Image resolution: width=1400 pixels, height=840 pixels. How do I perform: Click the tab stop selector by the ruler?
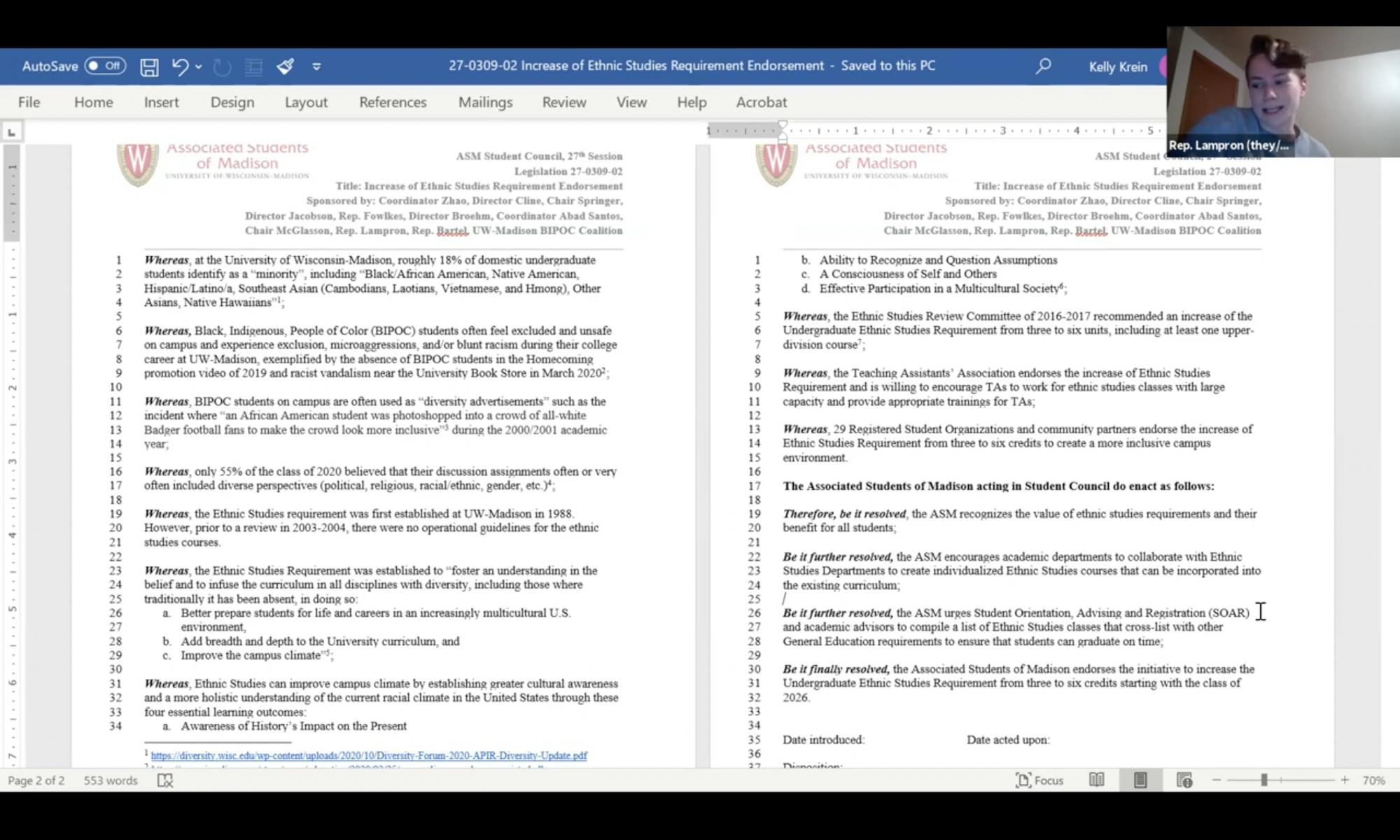tap(12, 132)
